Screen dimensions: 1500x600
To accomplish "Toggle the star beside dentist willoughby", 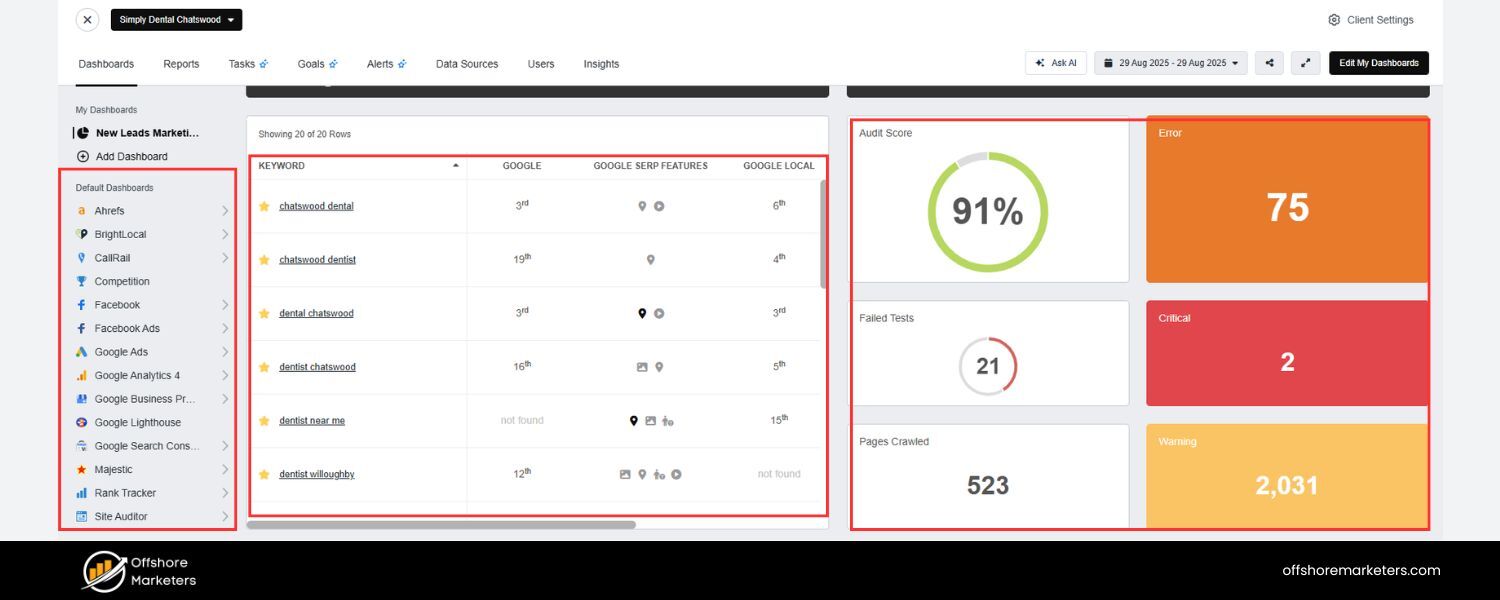I will [x=265, y=473].
